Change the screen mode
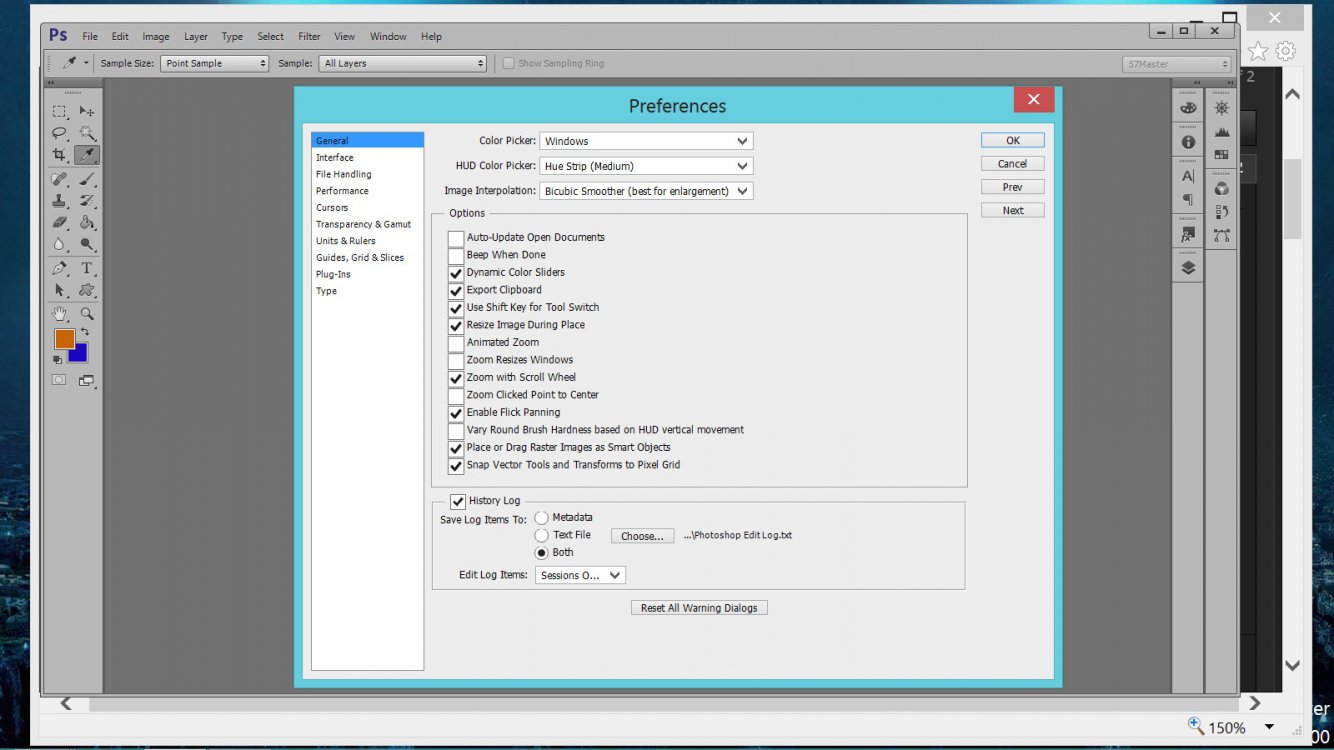This screenshot has width=1334, height=750. [87, 380]
